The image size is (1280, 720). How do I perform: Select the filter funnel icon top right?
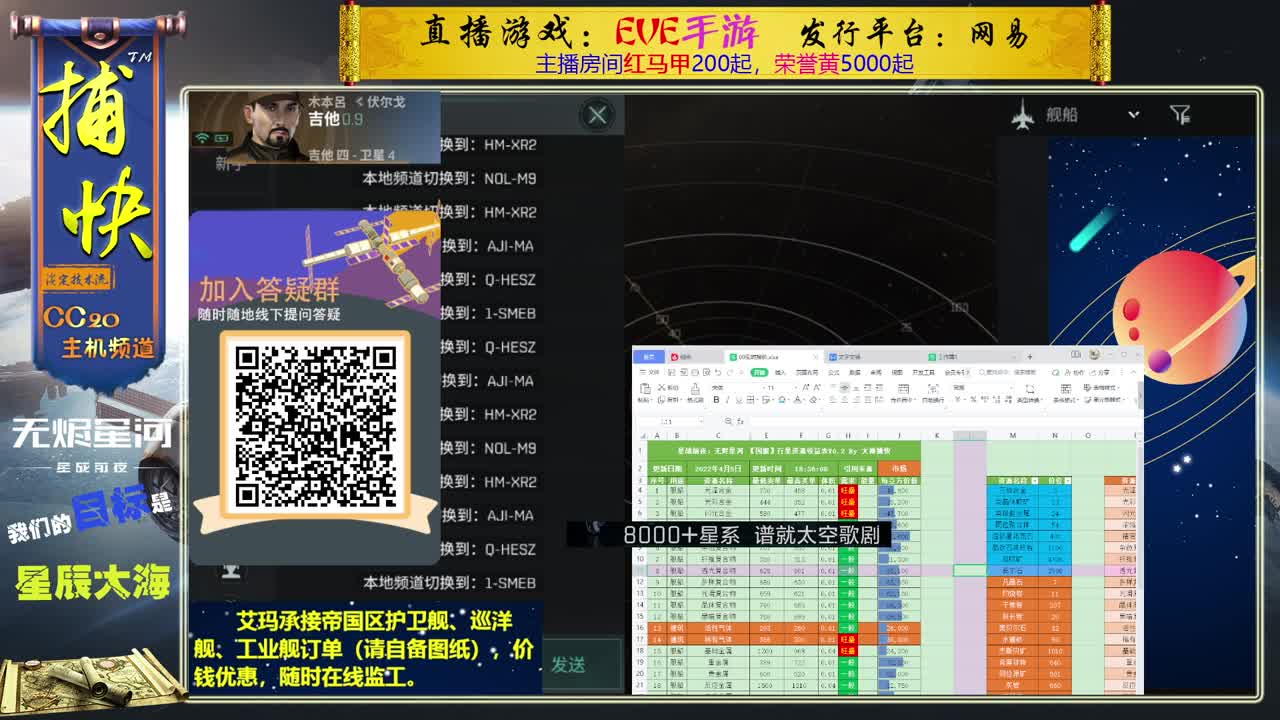1181,115
